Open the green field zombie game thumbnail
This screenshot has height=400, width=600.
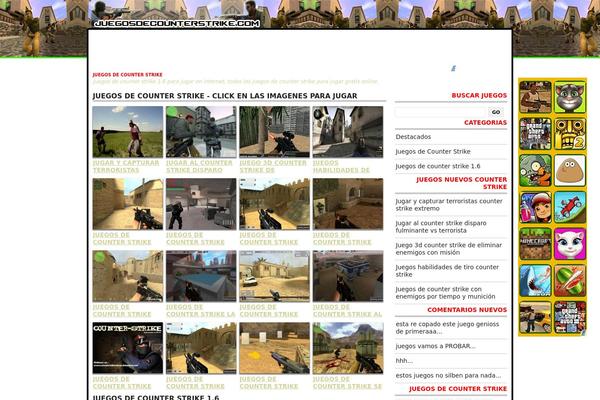coord(127,132)
